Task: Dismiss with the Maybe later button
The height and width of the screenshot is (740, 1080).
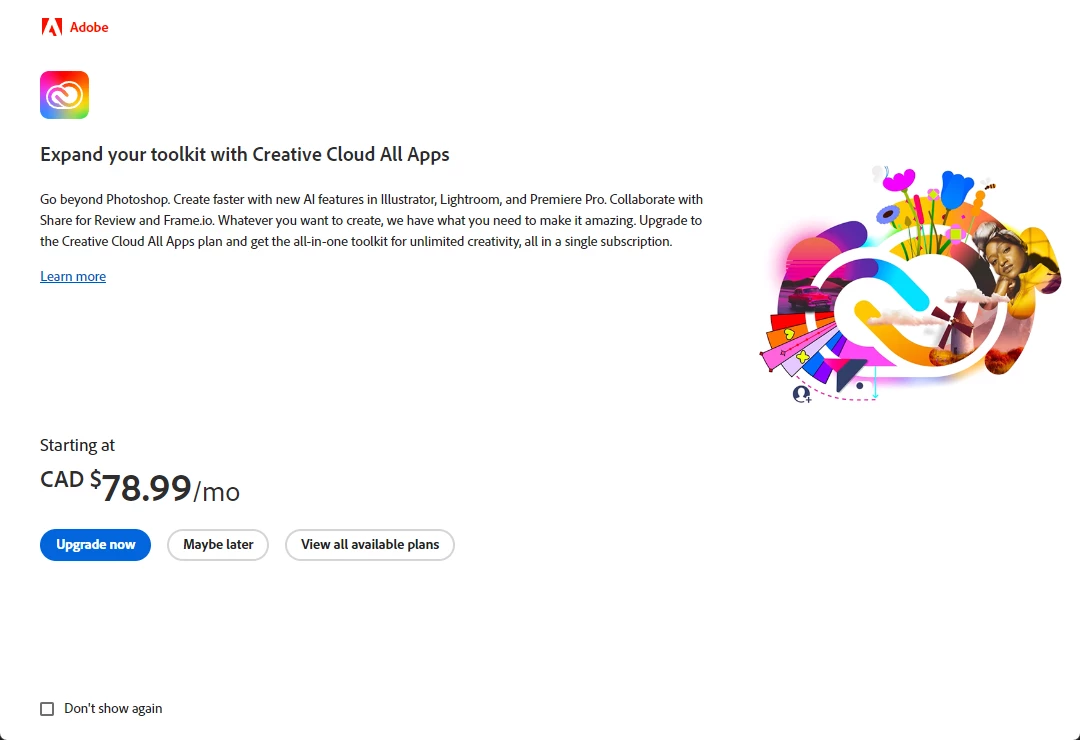Action: point(218,545)
